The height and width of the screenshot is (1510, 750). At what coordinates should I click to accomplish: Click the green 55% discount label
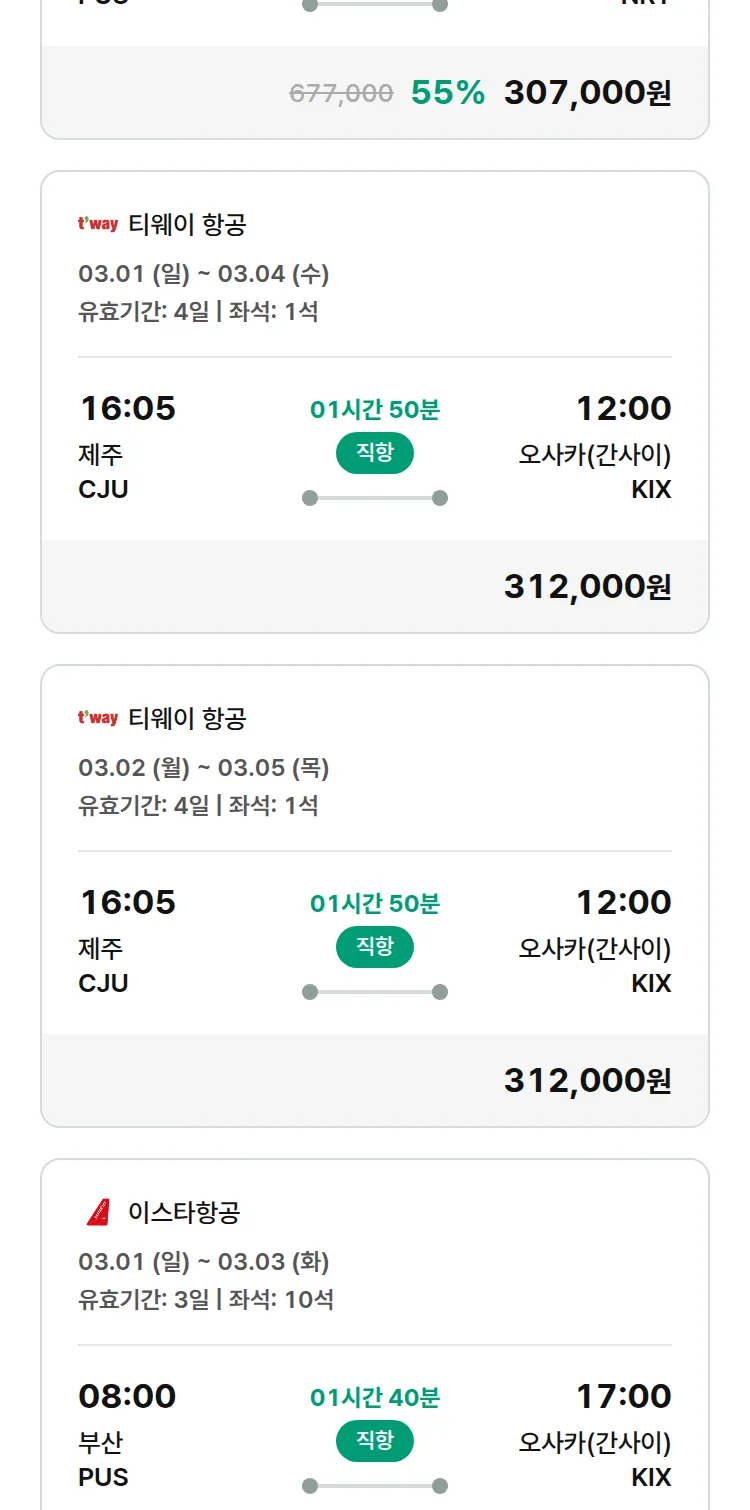(x=448, y=93)
